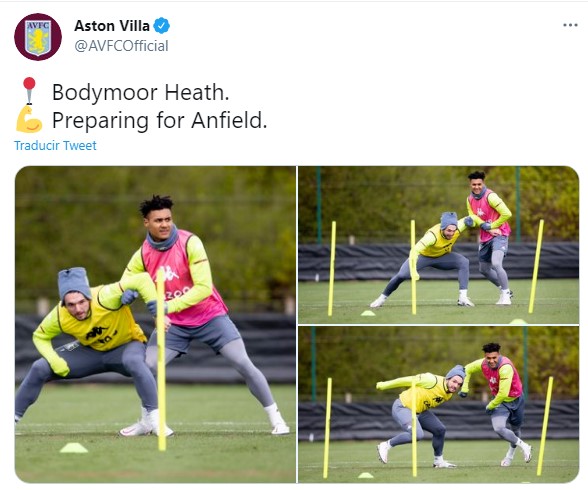The width and height of the screenshot is (588, 490).
Task: Open the Aston Villa profile avatar
Action: 38,37
